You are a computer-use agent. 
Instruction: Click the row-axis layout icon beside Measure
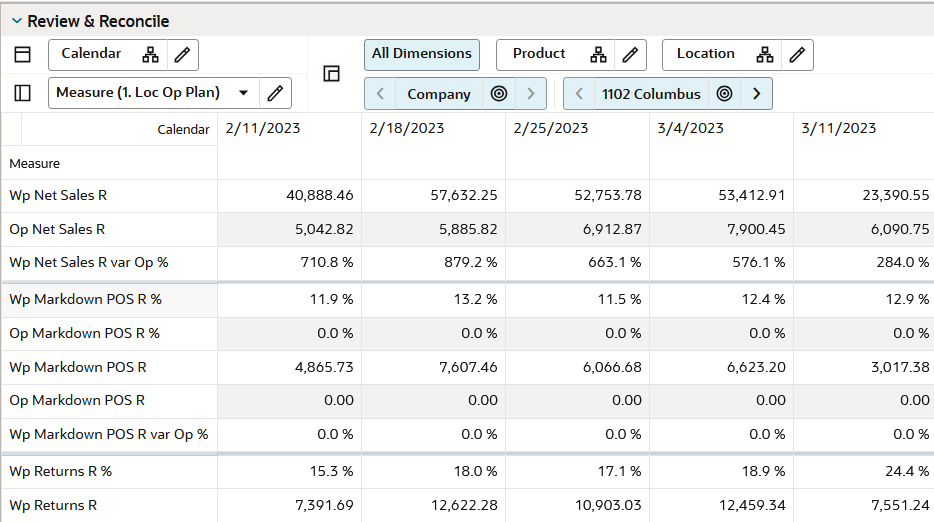click(23, 93)
